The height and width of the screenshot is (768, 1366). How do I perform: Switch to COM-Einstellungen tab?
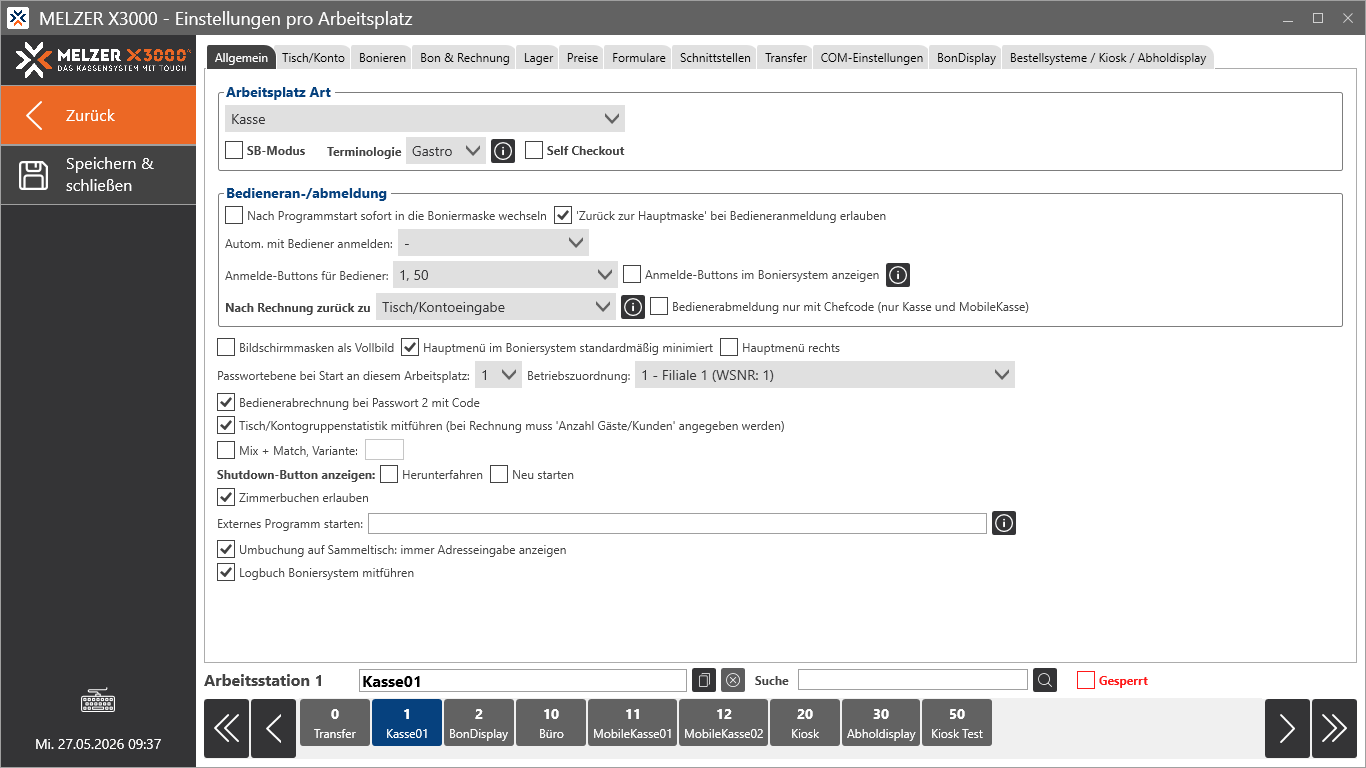[x=872, y=58]
